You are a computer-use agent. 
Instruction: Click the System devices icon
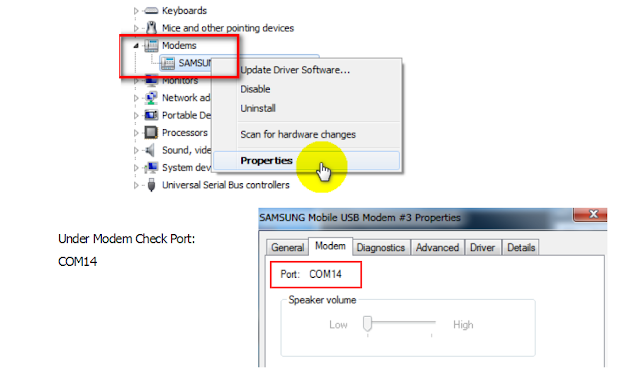pos(151,167)
